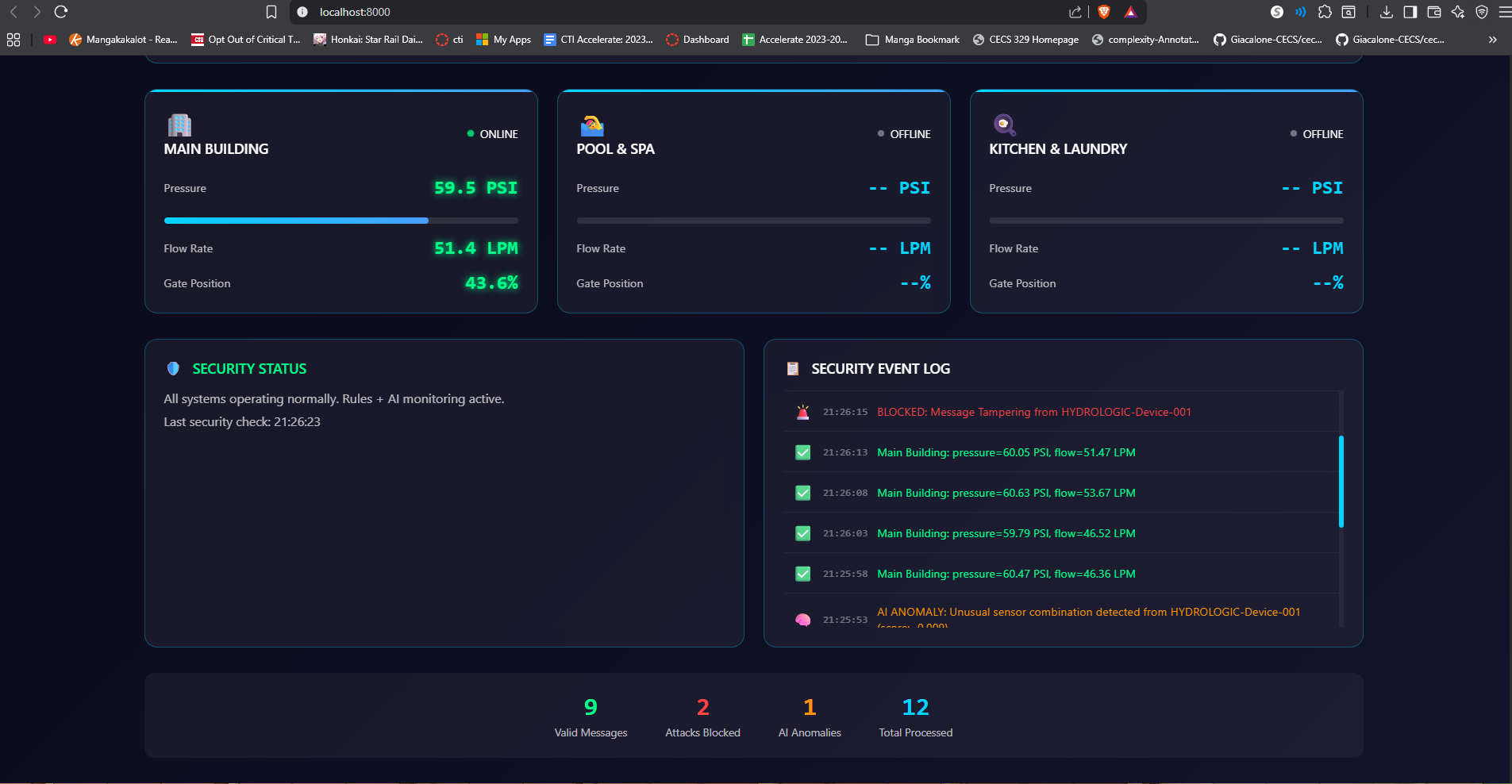Screen dimensions: 1512x784
Task: Click the 21:26:13 entry green checkmark
Action: pos(803,452)
